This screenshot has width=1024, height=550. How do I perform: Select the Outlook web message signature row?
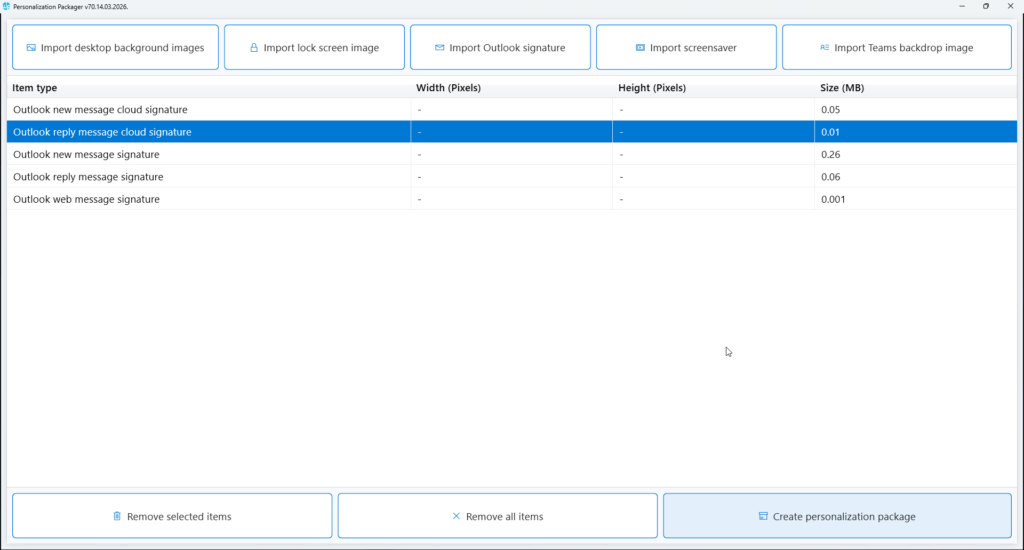click(86, 200)
